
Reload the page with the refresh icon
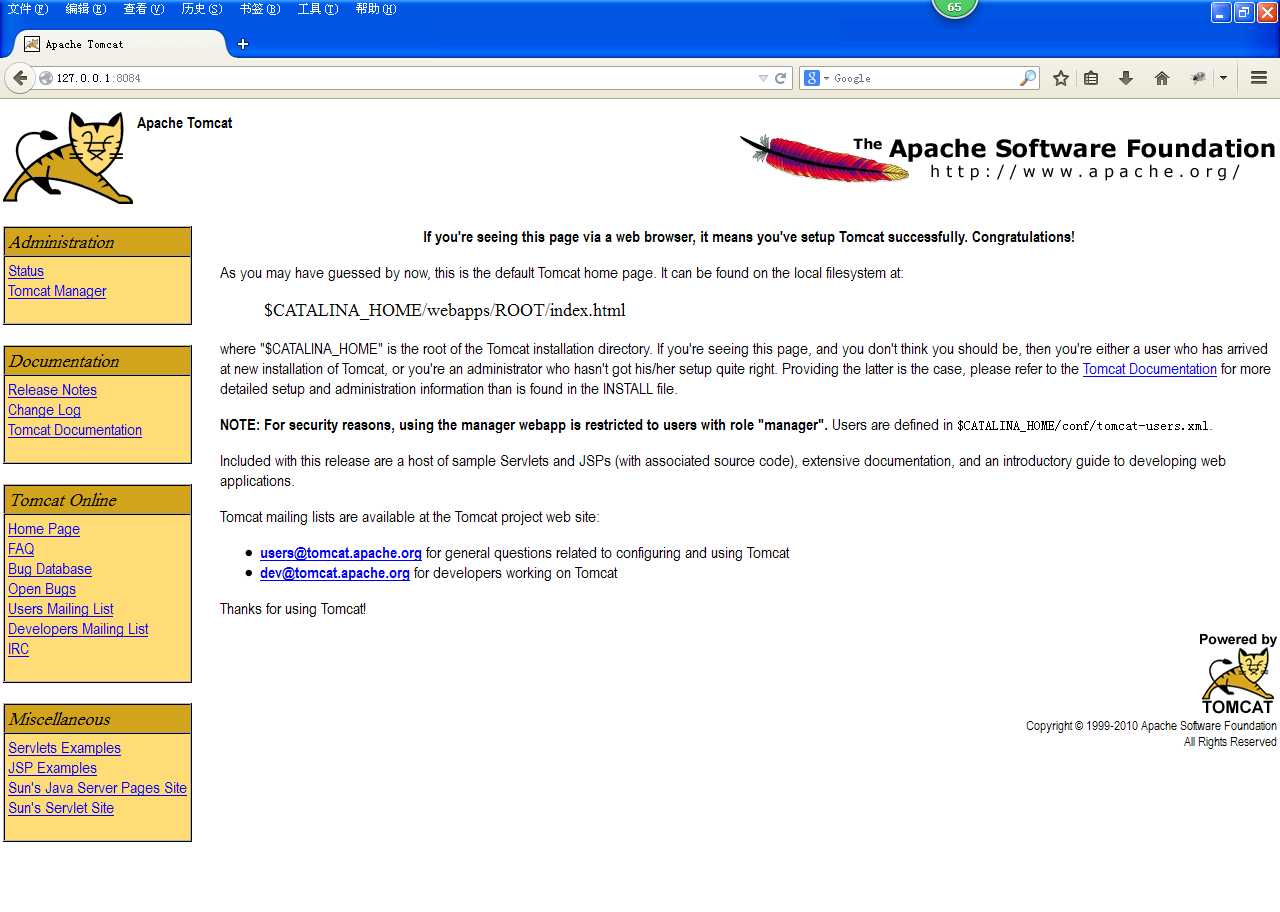point(779,77)
